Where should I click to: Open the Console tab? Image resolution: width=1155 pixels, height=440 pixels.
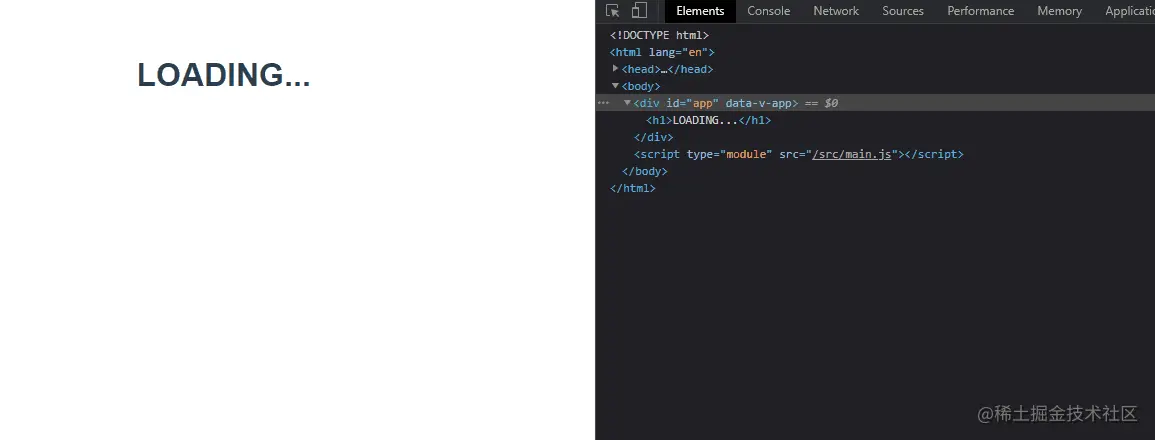click(768, 11)
